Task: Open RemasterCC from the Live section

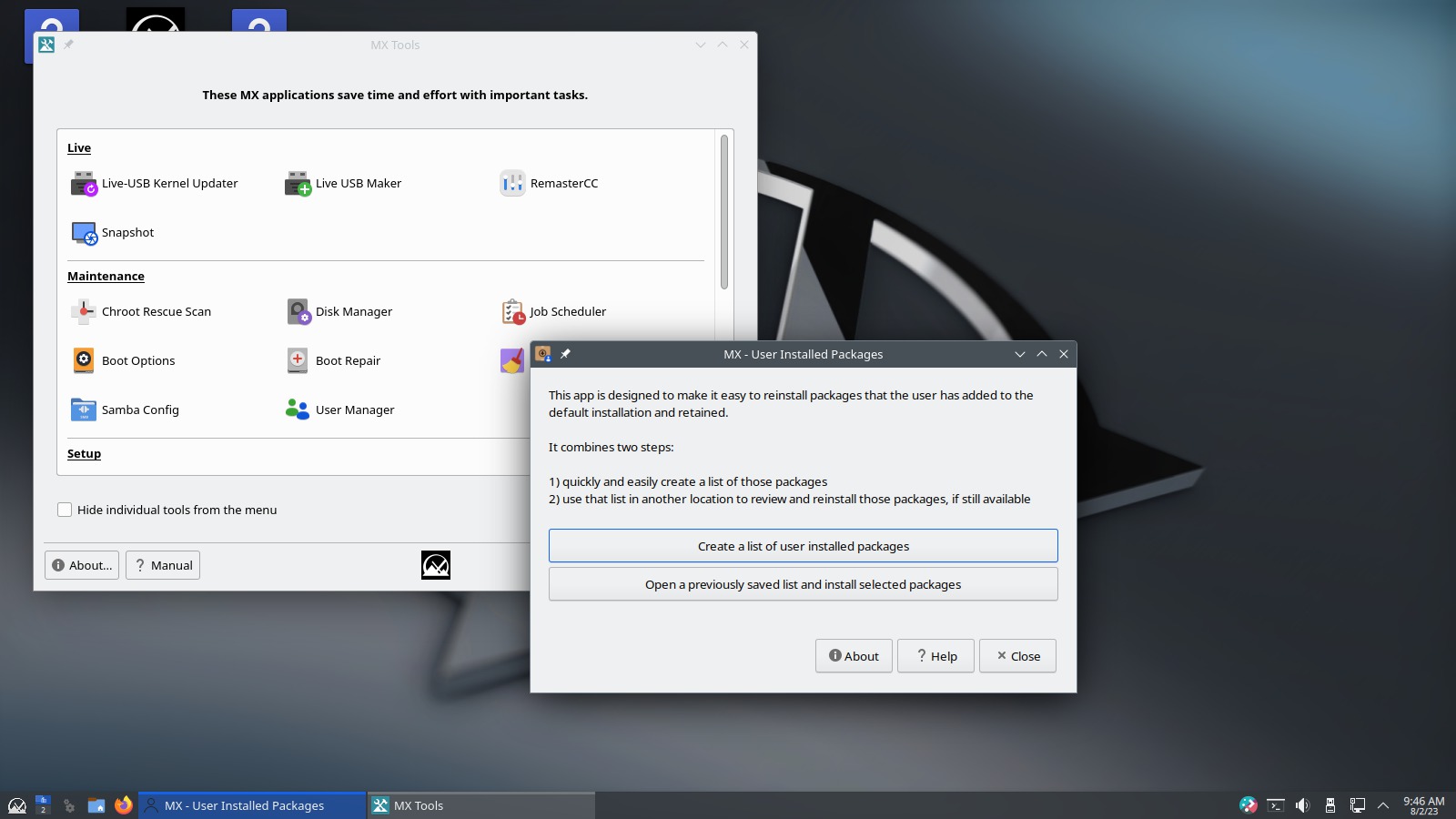Action: point(549,184)
